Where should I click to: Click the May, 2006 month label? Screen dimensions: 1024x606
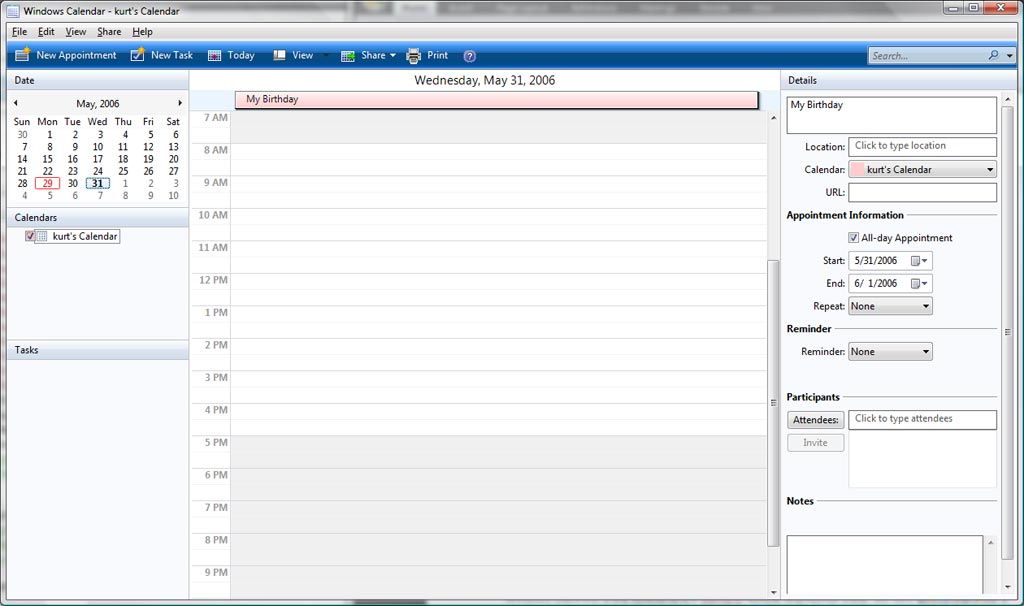point(97,103)
